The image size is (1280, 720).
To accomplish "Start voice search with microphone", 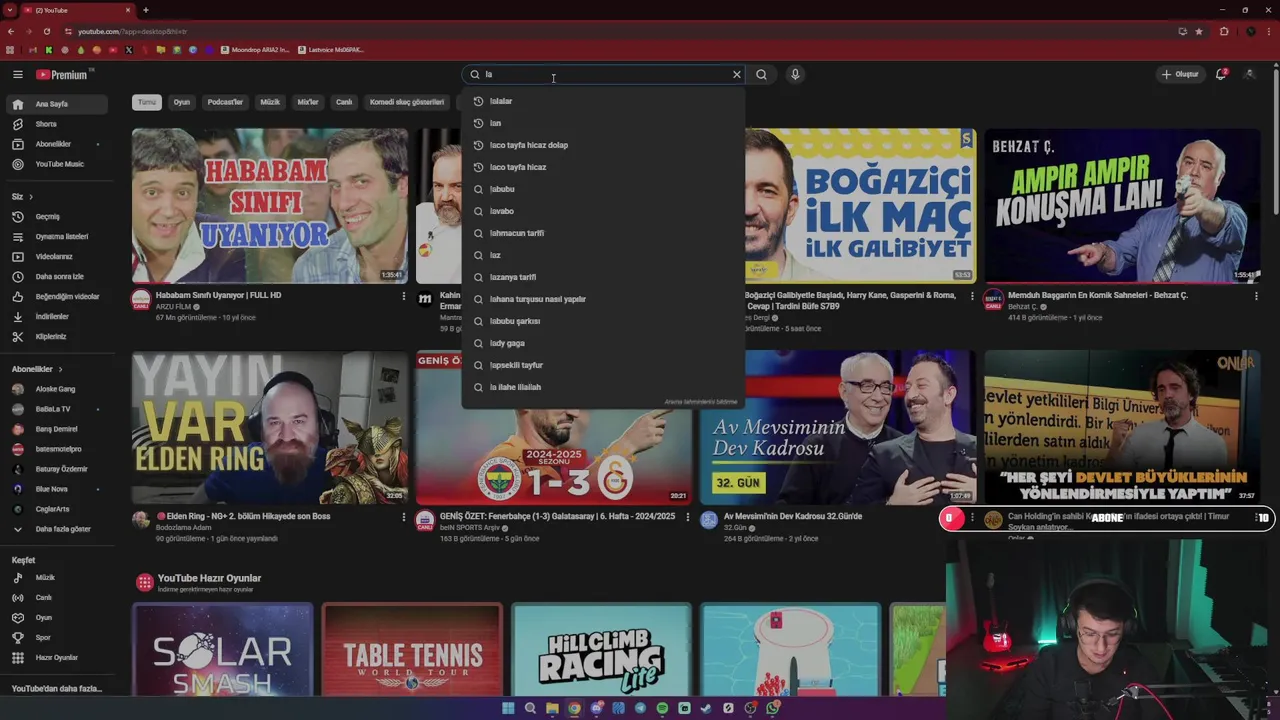I will click(x=795, y=74).
